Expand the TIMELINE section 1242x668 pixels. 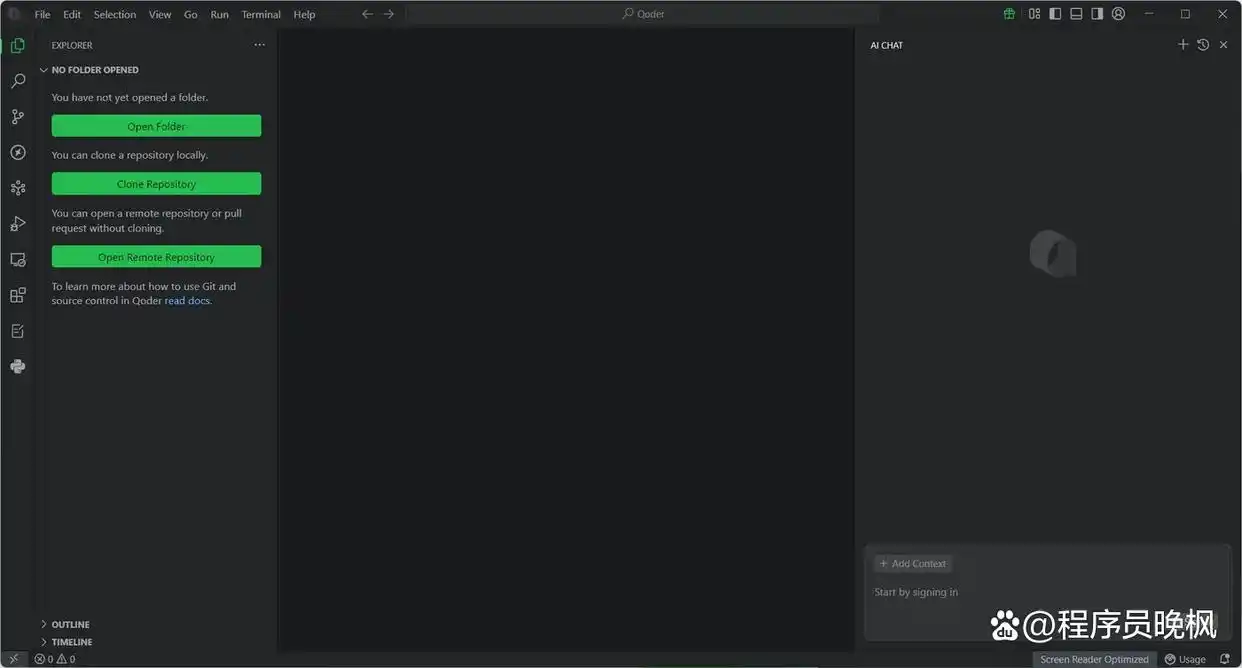[x=71, y=642]
